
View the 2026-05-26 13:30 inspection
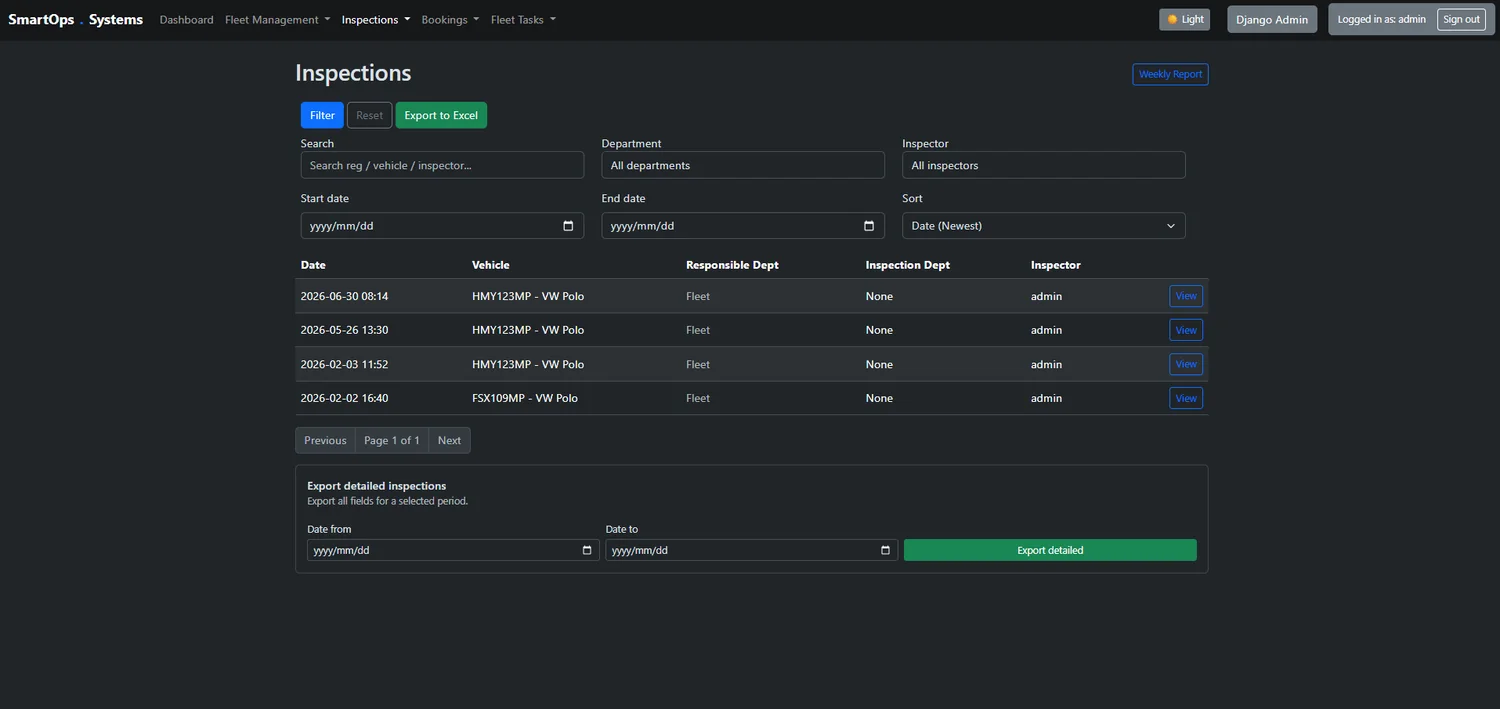[x=1186, y=330]
